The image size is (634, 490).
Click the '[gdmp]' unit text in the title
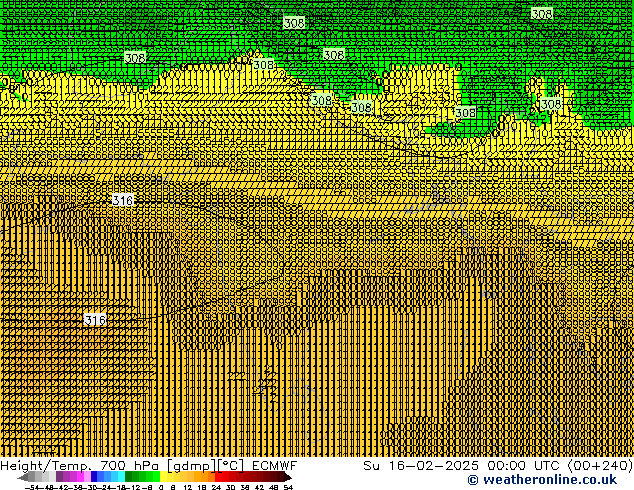[191, 466]
